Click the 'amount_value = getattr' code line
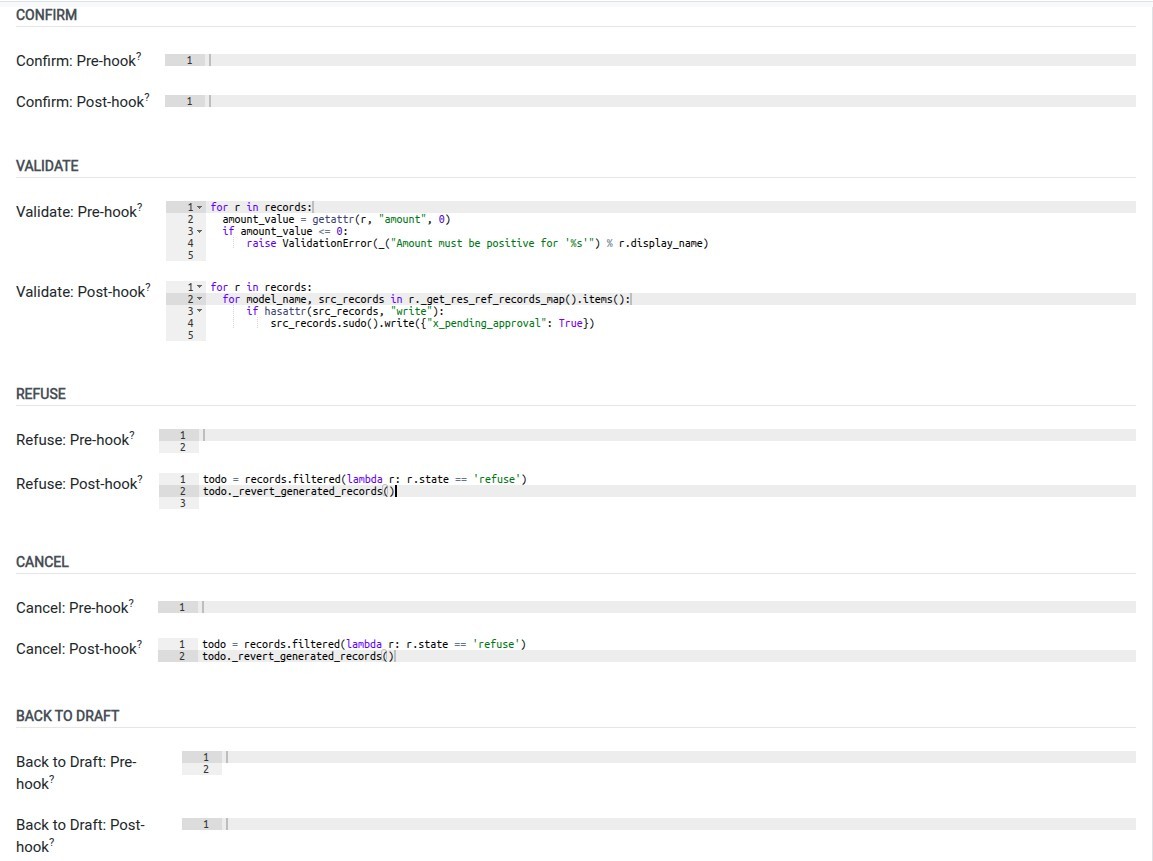The width and height of the screenshot is (1153, 861). tap(336, 219)
